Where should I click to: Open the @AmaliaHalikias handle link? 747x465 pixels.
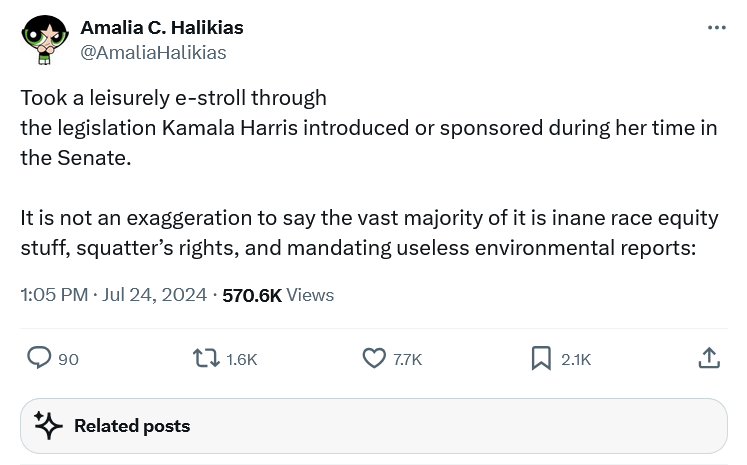(x=153, y=52)
